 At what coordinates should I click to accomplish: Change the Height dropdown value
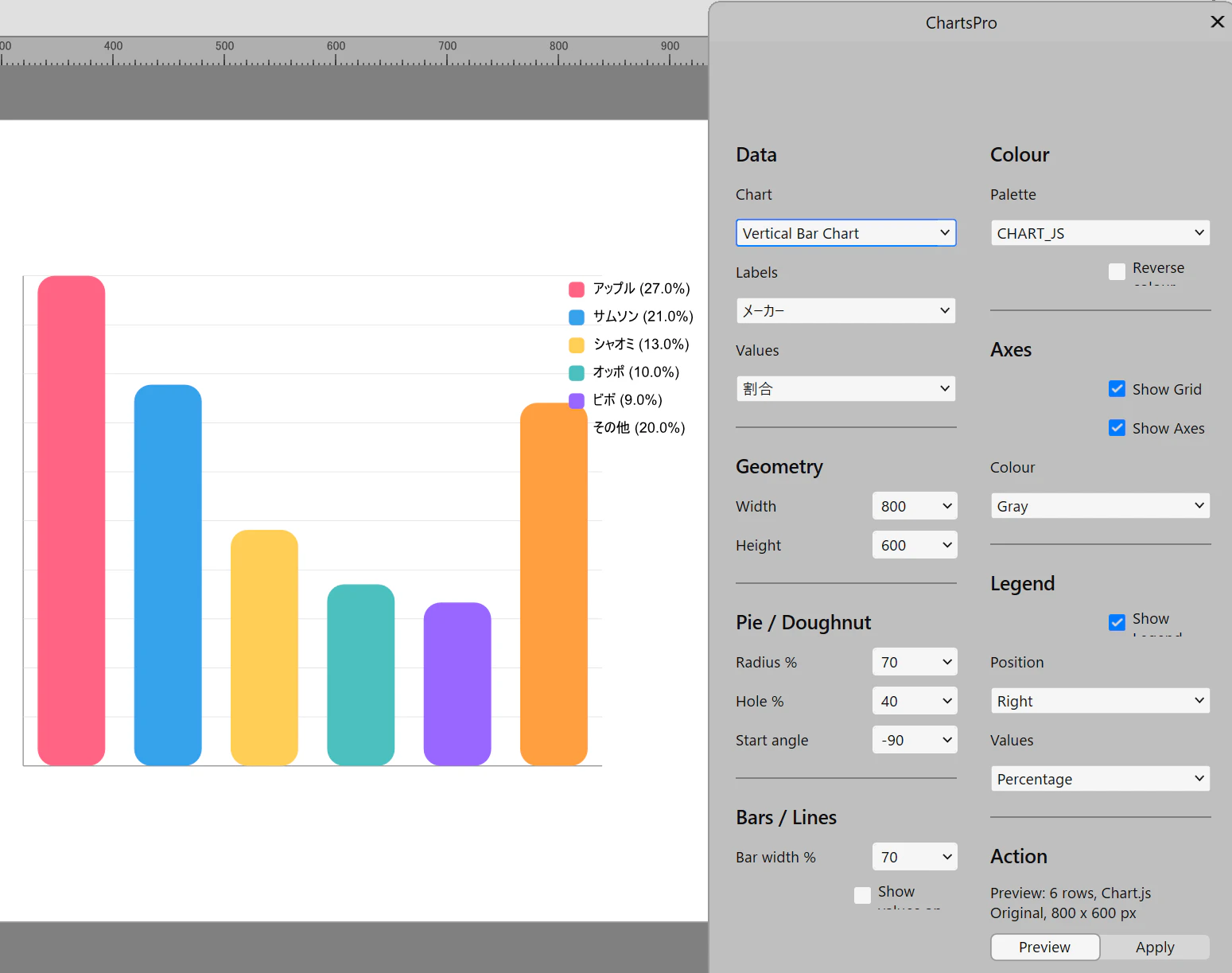click(x=915, y=545)
